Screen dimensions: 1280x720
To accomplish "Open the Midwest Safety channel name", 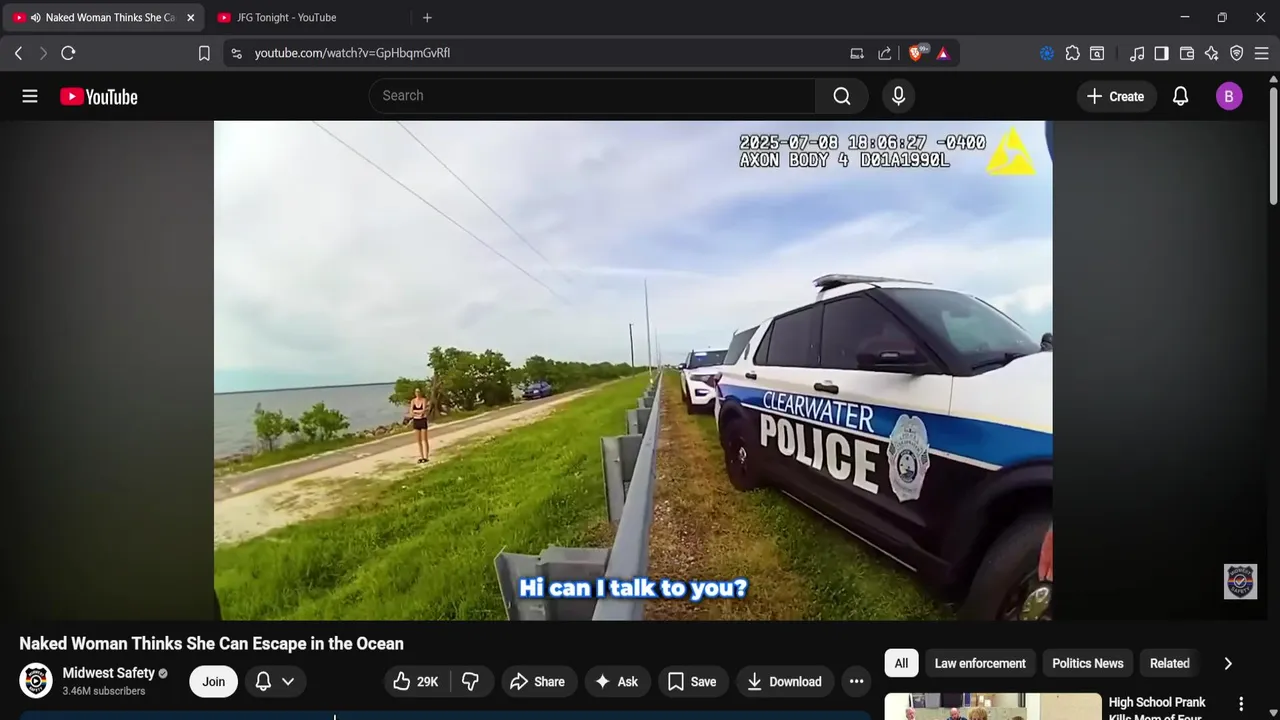I will [x=109, y=673].
